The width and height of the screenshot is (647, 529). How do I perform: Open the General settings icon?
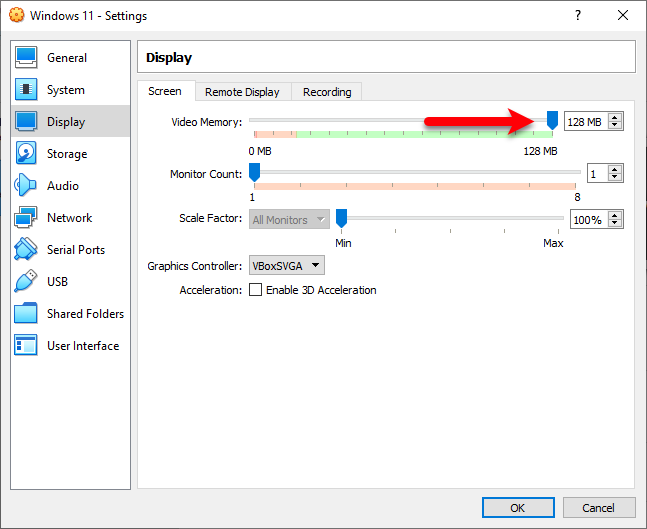(x=26, y=57)
